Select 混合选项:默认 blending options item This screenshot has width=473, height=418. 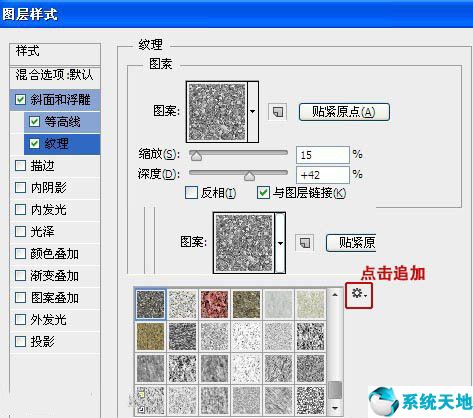click(x=55, y=75)
